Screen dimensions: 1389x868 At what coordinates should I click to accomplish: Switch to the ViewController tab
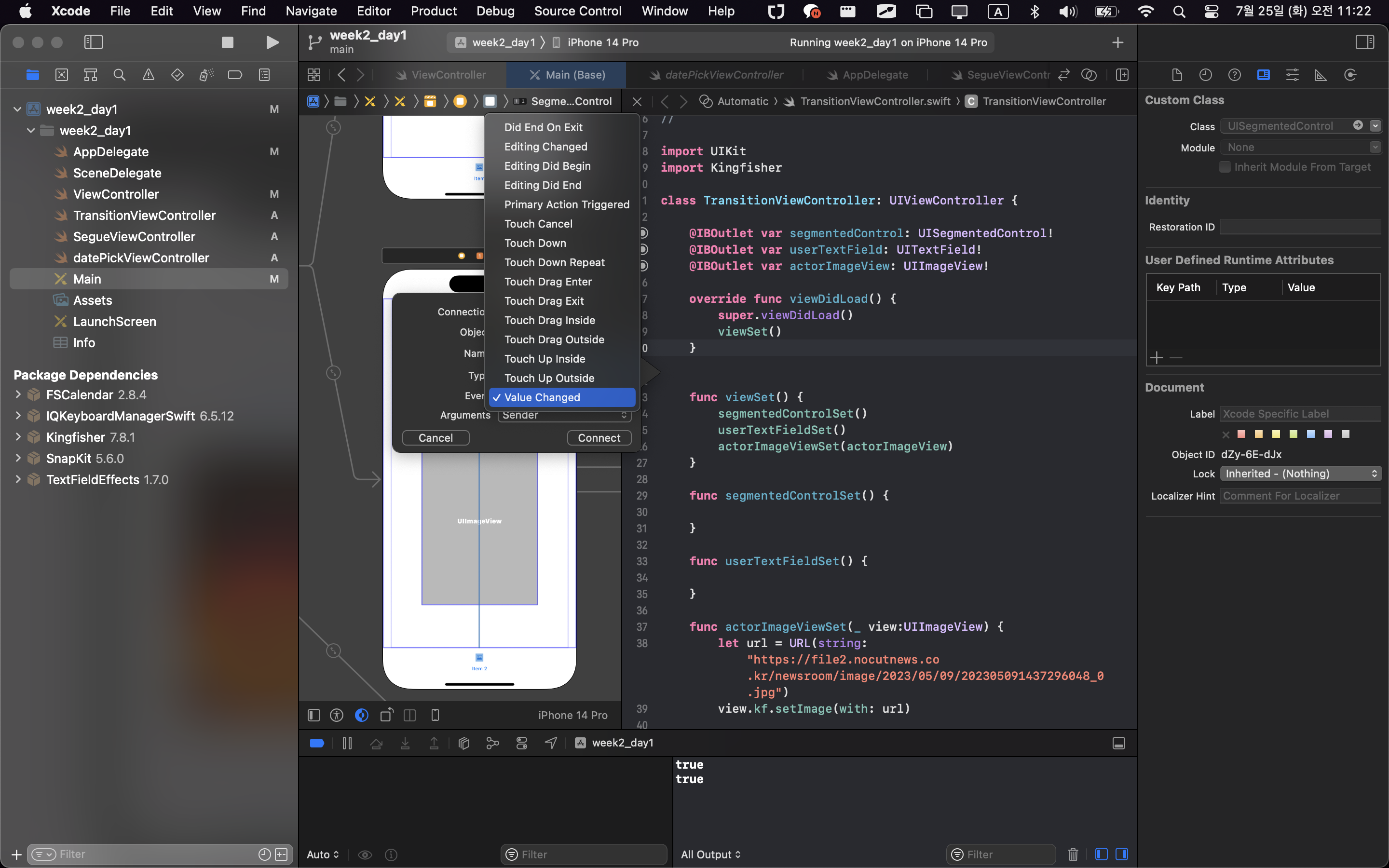[441, 75]
